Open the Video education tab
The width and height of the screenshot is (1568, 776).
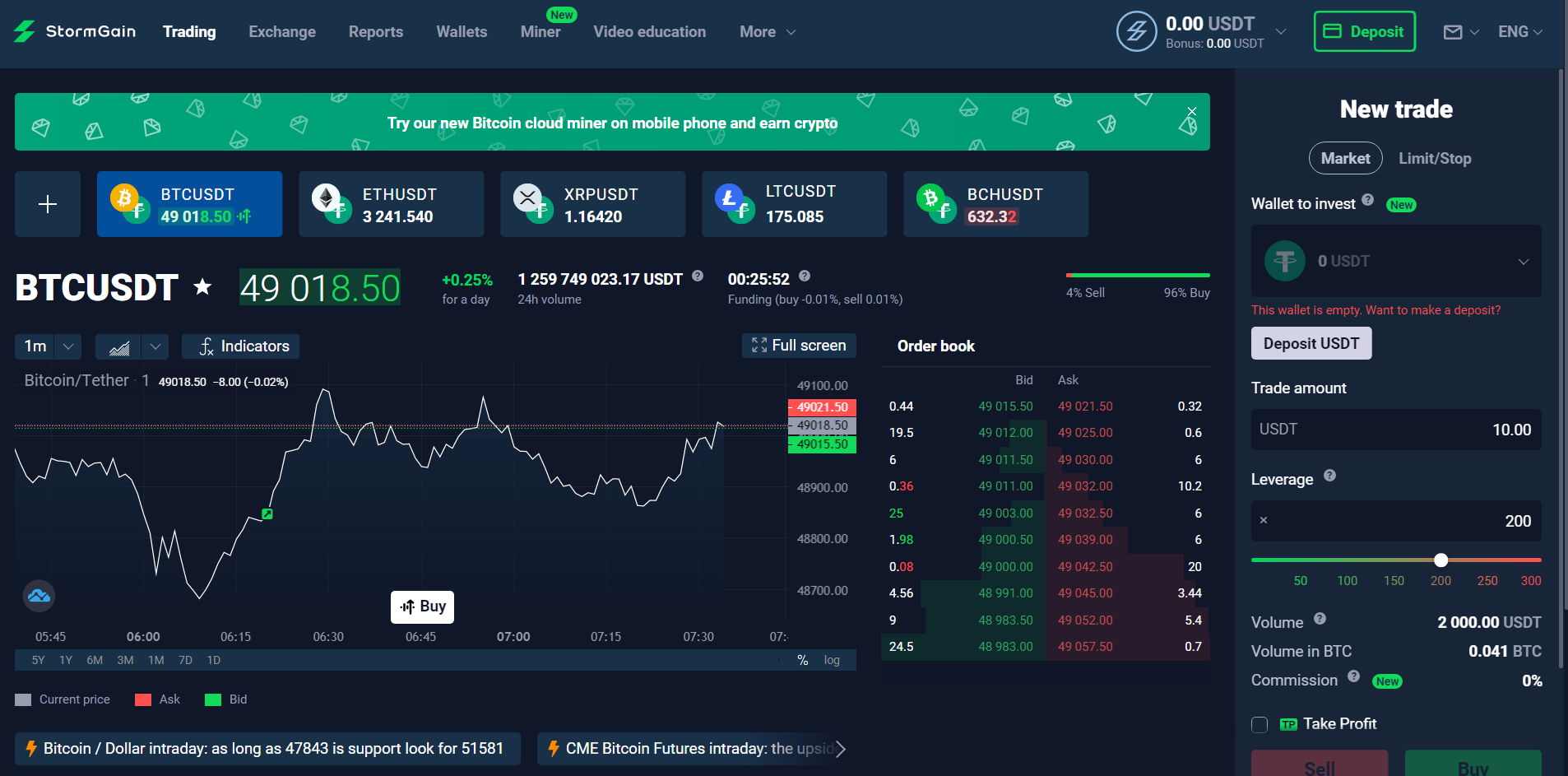point(650,32)
